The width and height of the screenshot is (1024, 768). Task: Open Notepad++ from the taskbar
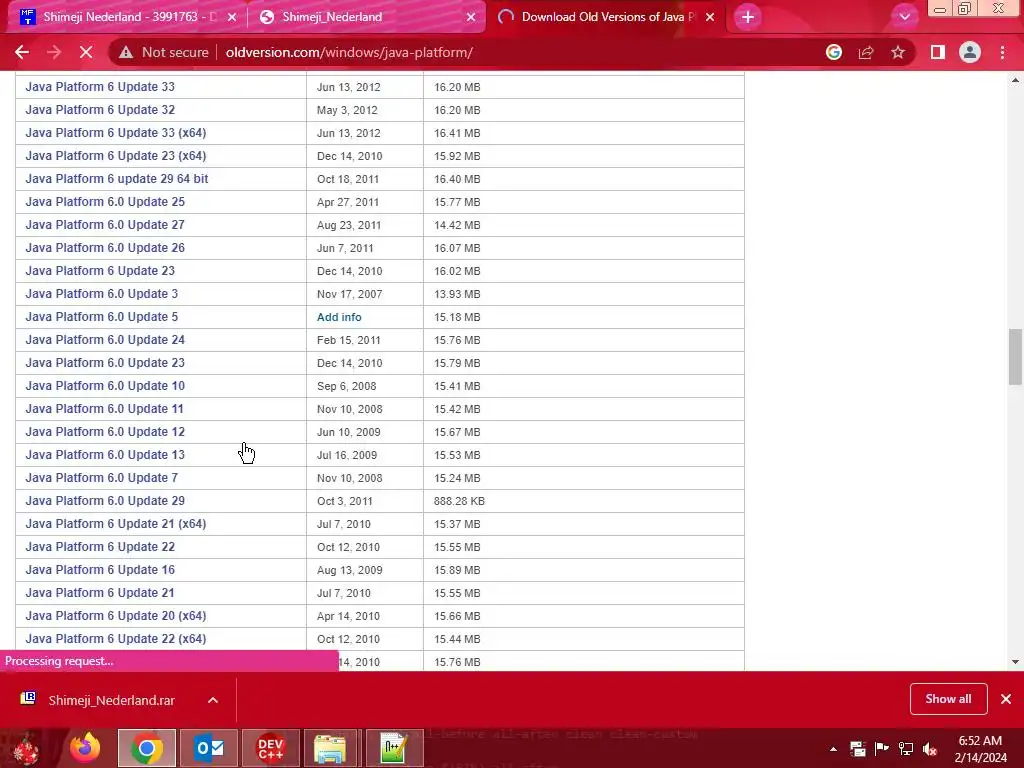(394, 748)
